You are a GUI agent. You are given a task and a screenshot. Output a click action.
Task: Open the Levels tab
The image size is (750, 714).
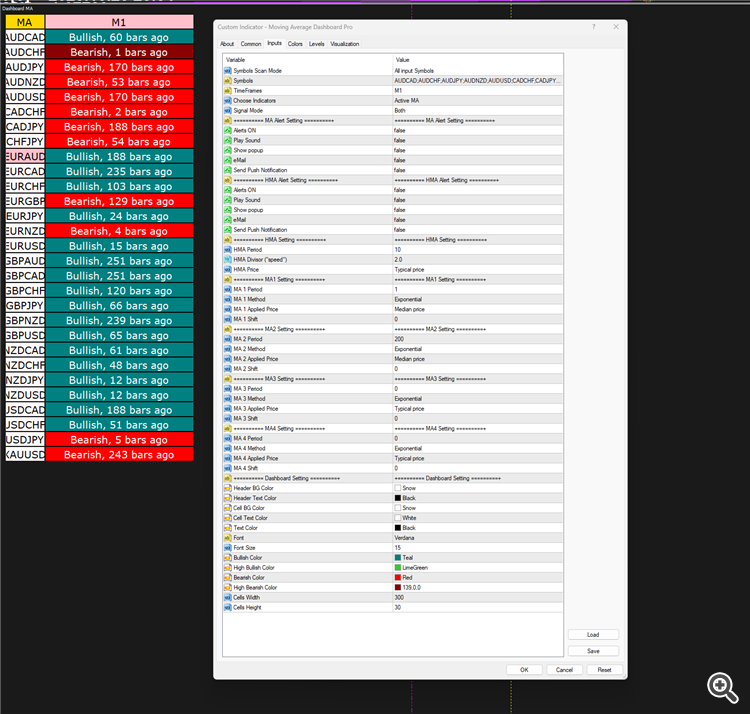[x=317, y=44]
